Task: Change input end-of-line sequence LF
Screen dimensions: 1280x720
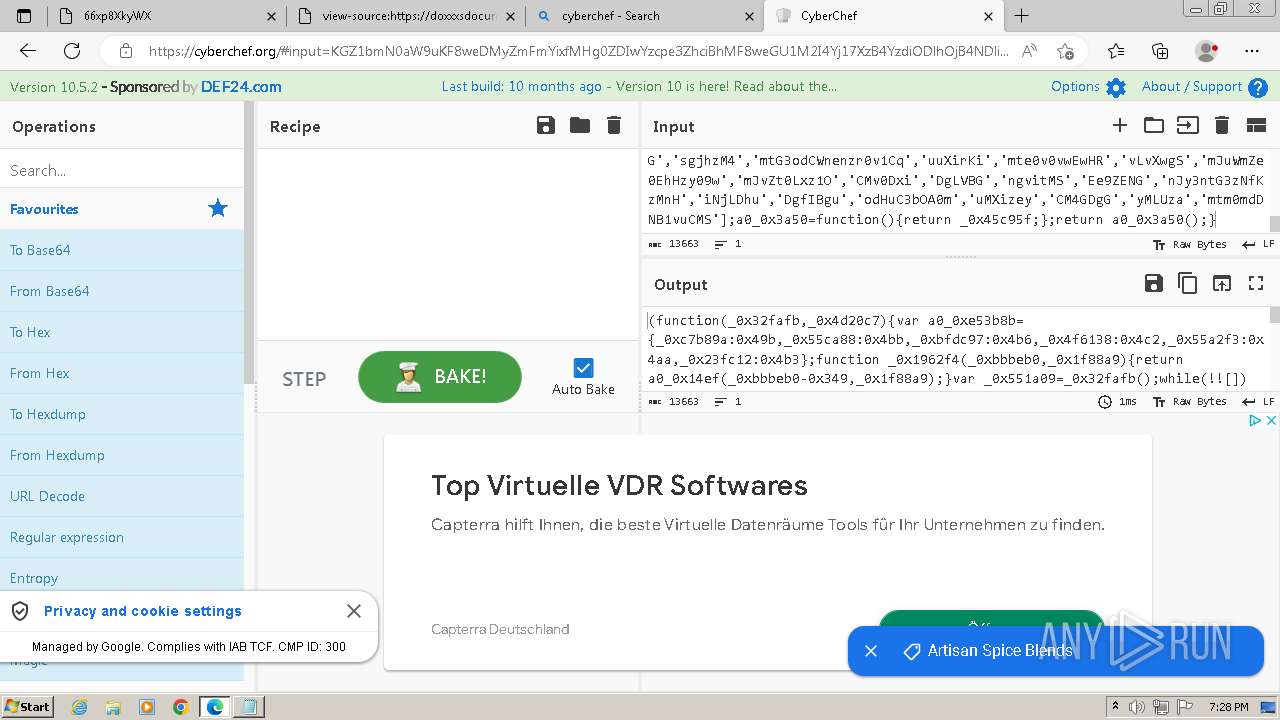Action: coord(1258,244)
